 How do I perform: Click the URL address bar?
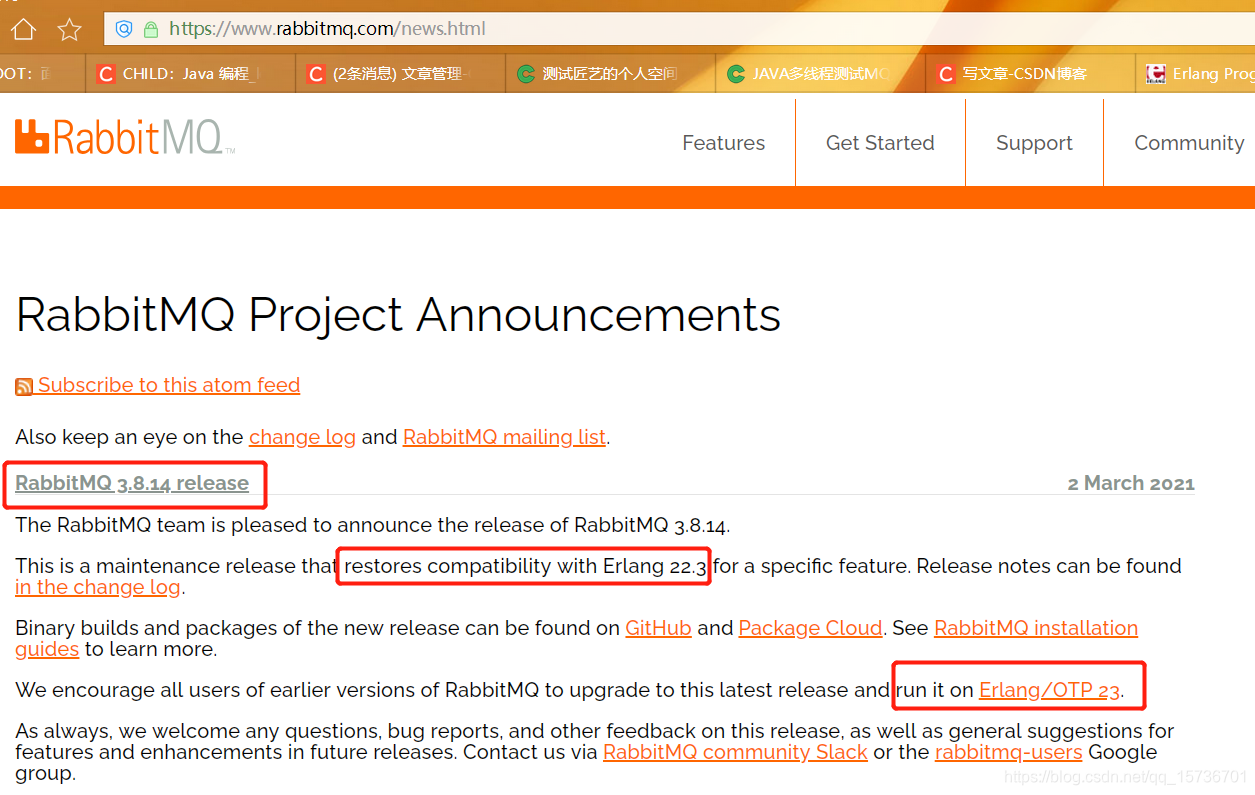click(x=680, y=29)
